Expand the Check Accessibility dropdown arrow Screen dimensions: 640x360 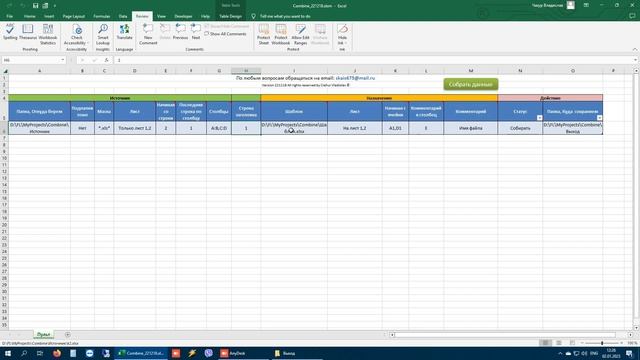(87, 43)
